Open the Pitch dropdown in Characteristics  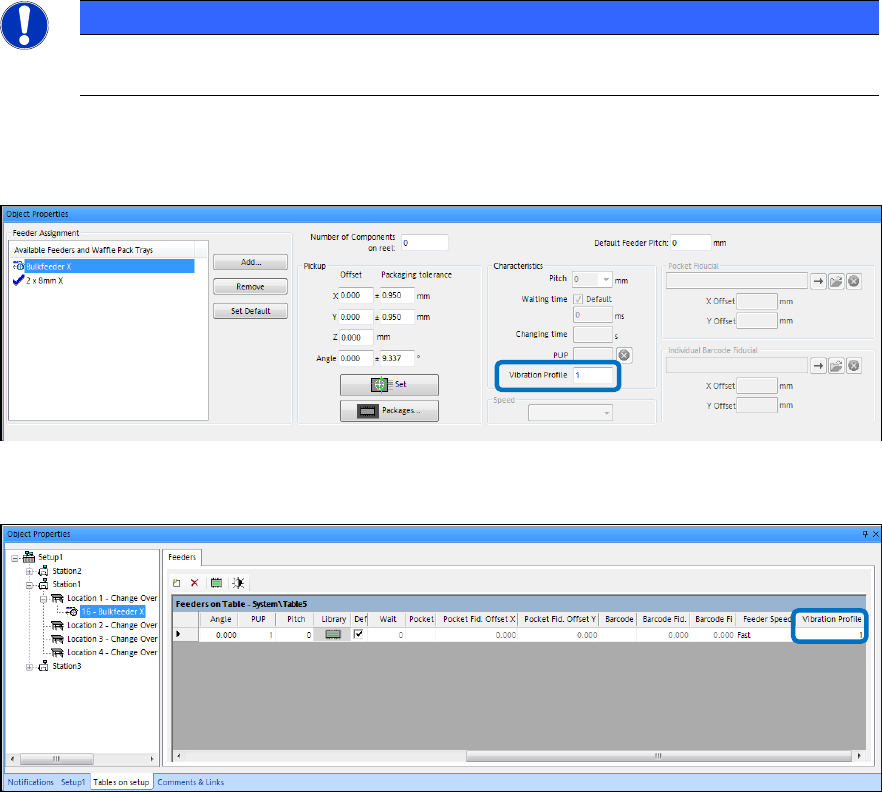click(605, 281)
